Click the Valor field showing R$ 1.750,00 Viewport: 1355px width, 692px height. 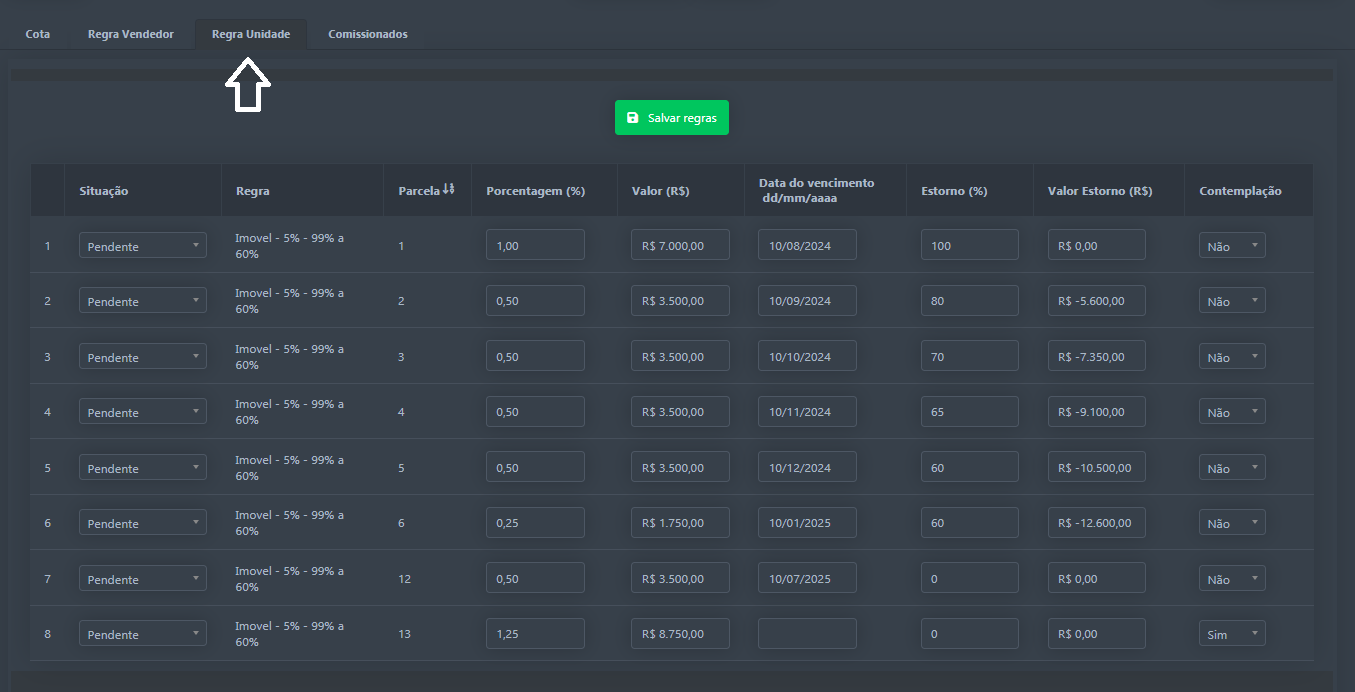[680, 522]
